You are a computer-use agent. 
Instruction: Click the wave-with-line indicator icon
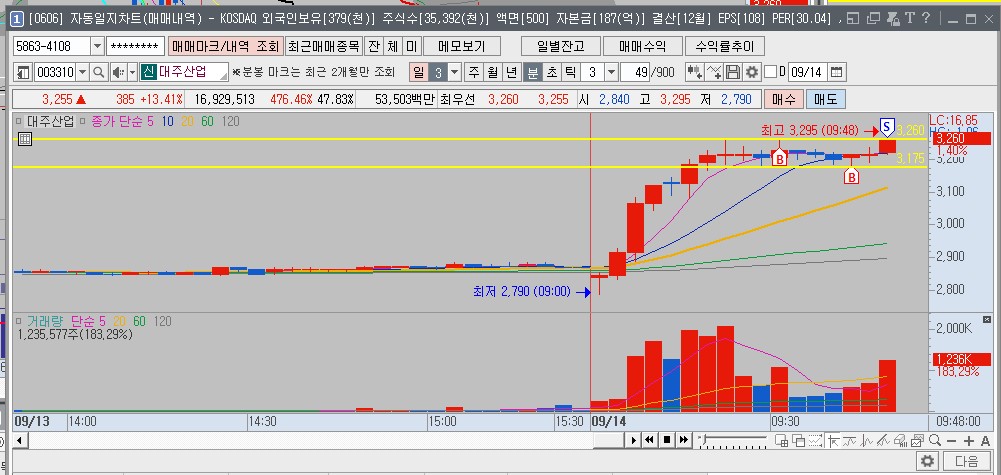click(850, 440)
